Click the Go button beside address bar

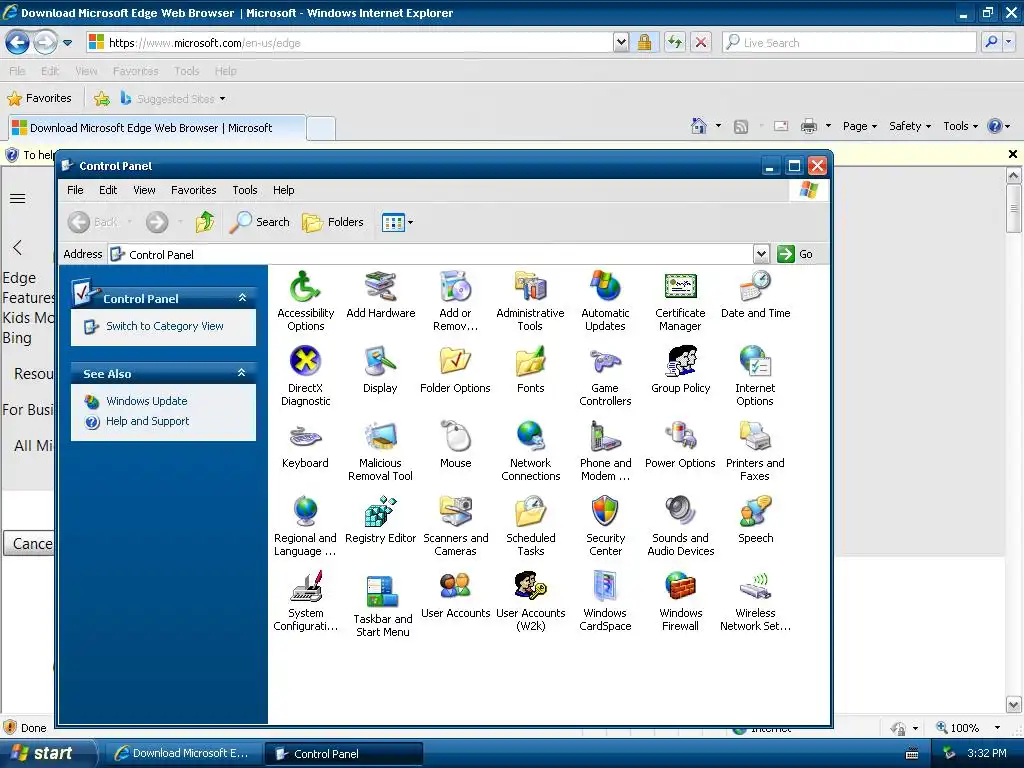pos(795,254)
